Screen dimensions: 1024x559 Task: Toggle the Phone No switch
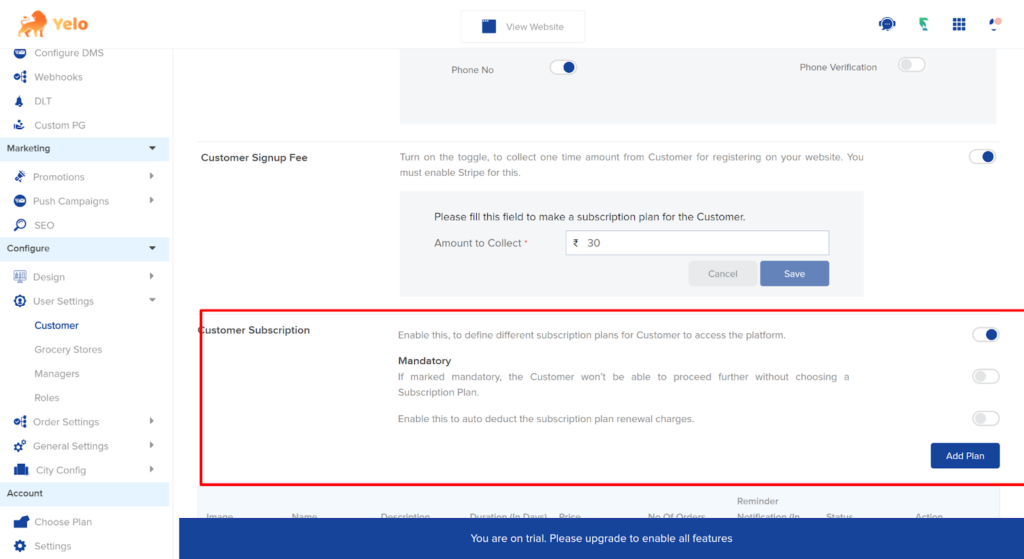[563, 67]
